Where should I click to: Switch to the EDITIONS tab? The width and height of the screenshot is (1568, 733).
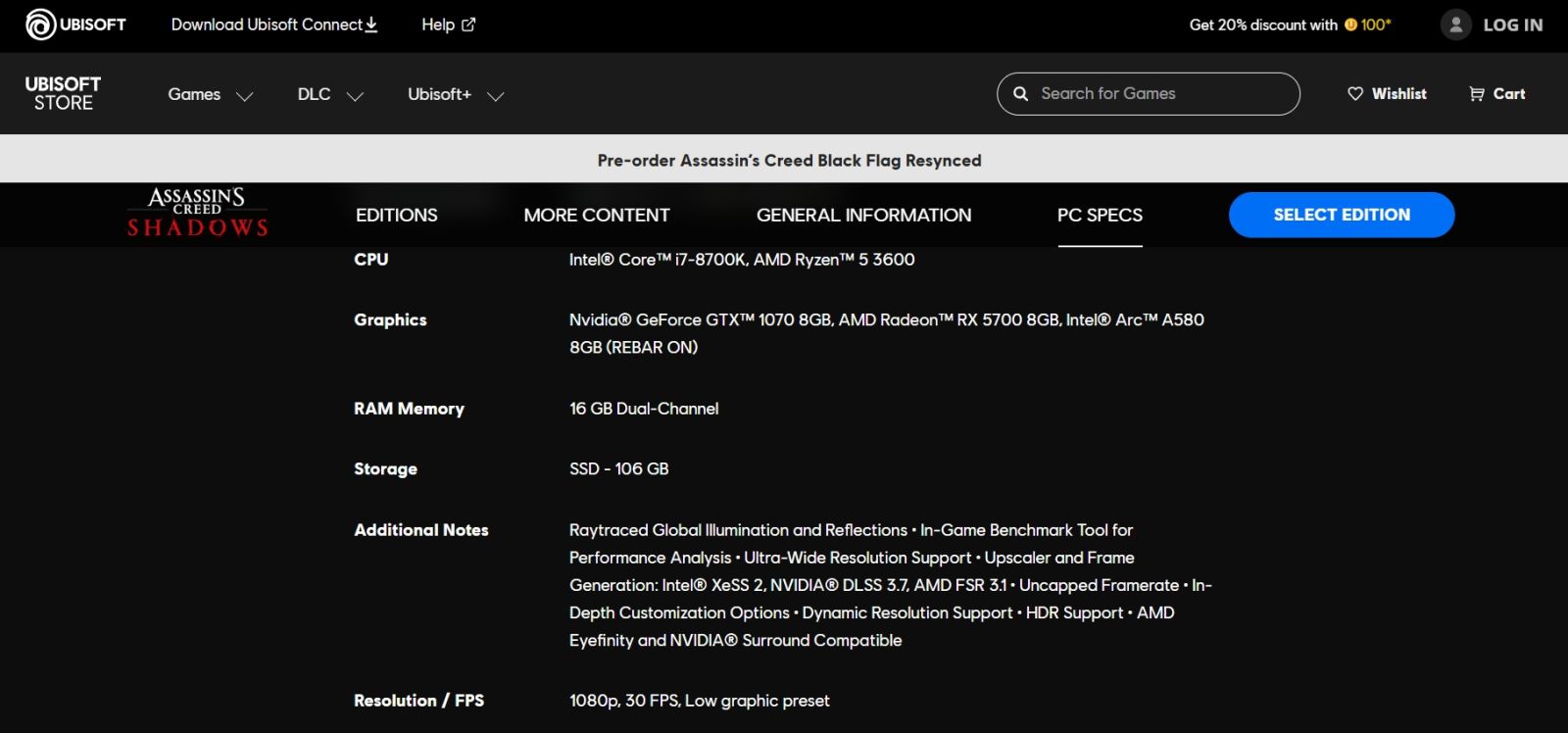pos(397,215)
